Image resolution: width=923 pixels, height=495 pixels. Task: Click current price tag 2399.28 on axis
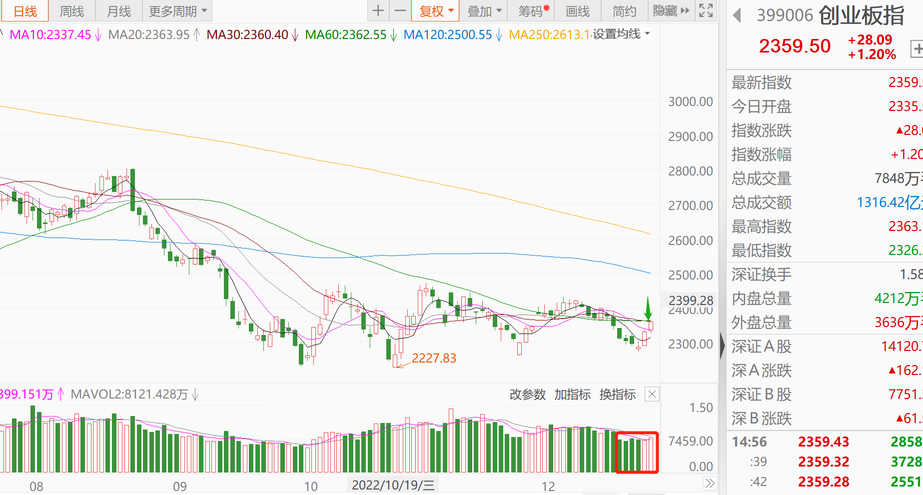point(690,300)
